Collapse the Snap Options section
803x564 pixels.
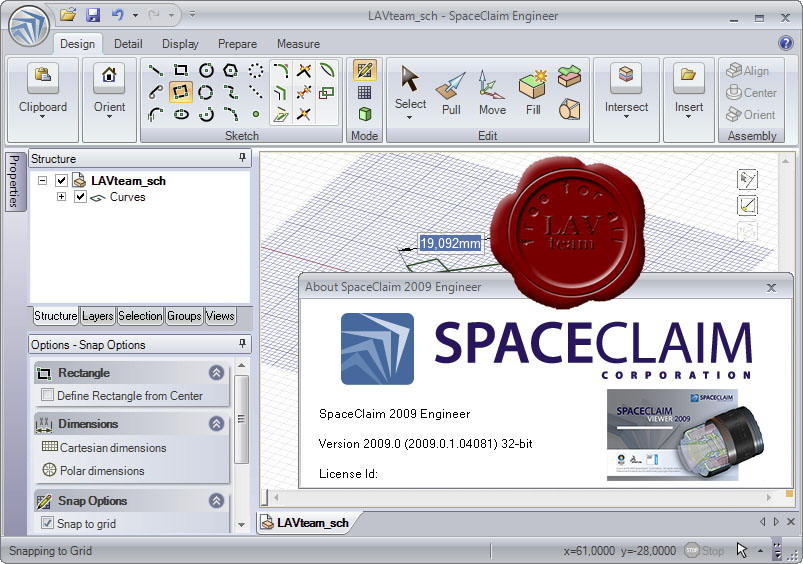click(217, 500)
